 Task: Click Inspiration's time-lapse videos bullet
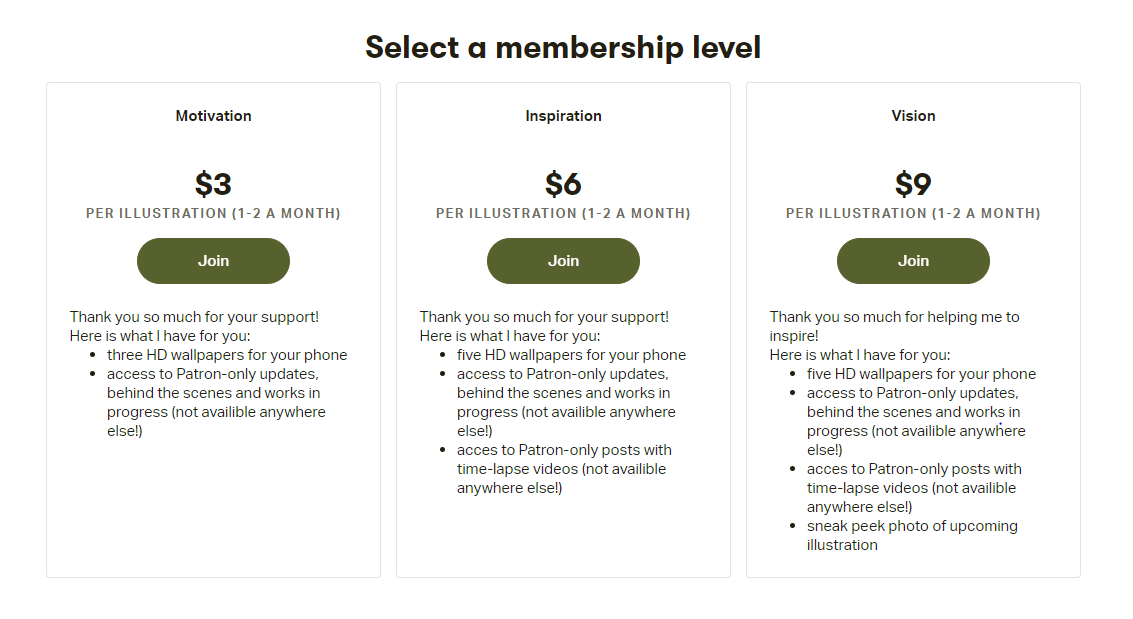[x=564, y=469]
